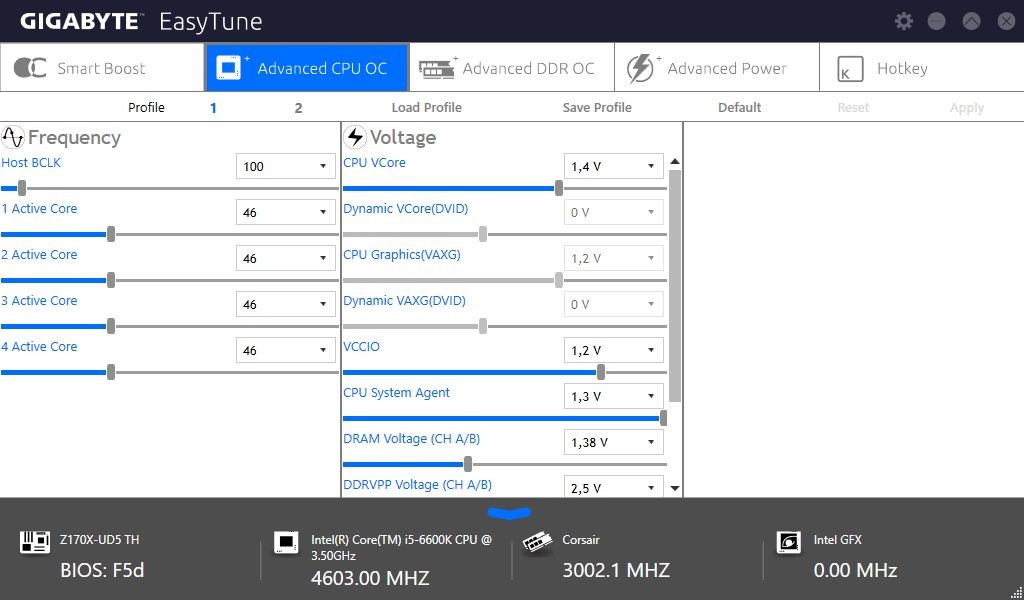The image size is (1024, 600).
Task: Click the motherboard icon beside Z170X-UD5 TH
Action: [x=35, y=542]
